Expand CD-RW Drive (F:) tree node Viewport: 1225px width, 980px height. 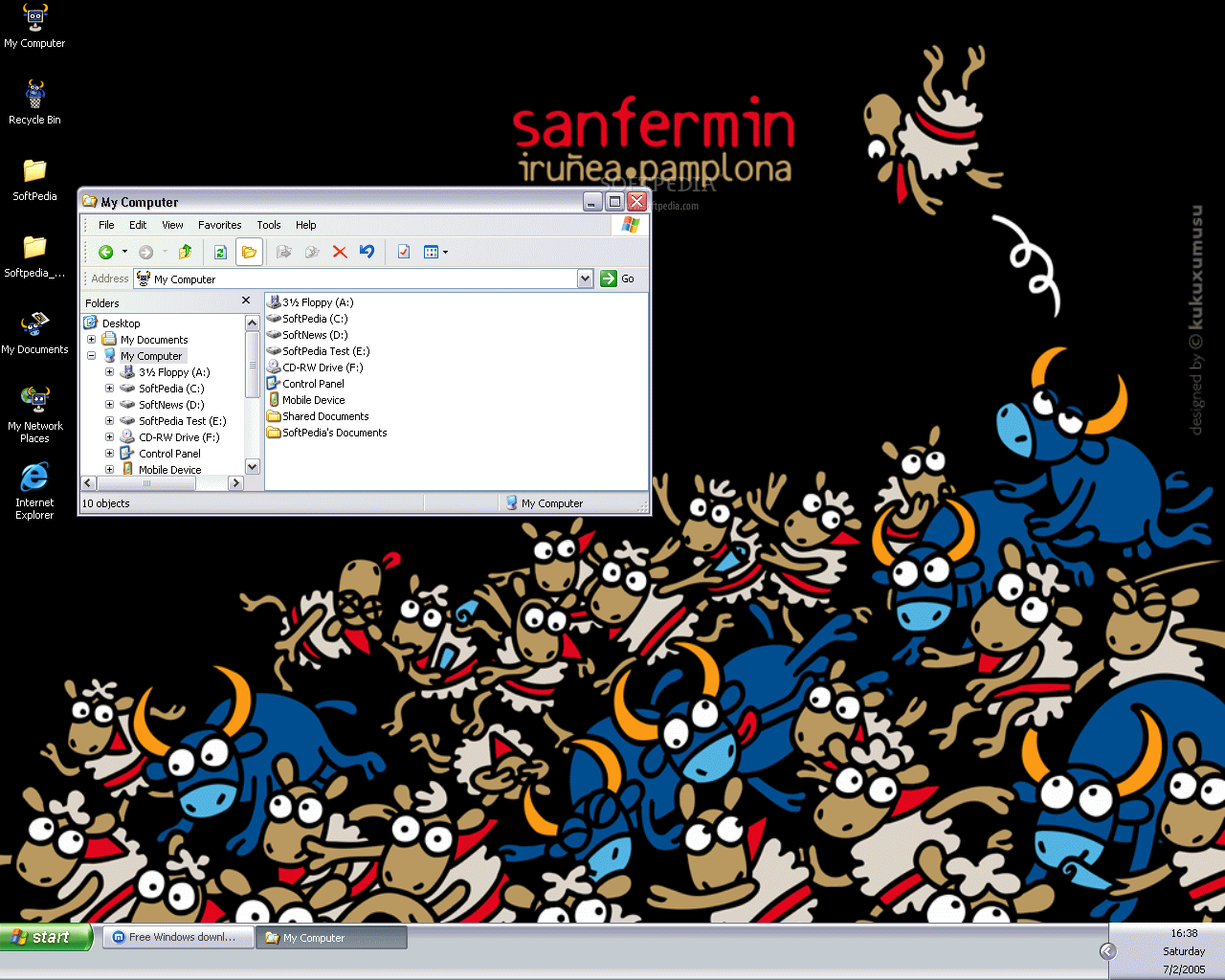click(109, 436)
